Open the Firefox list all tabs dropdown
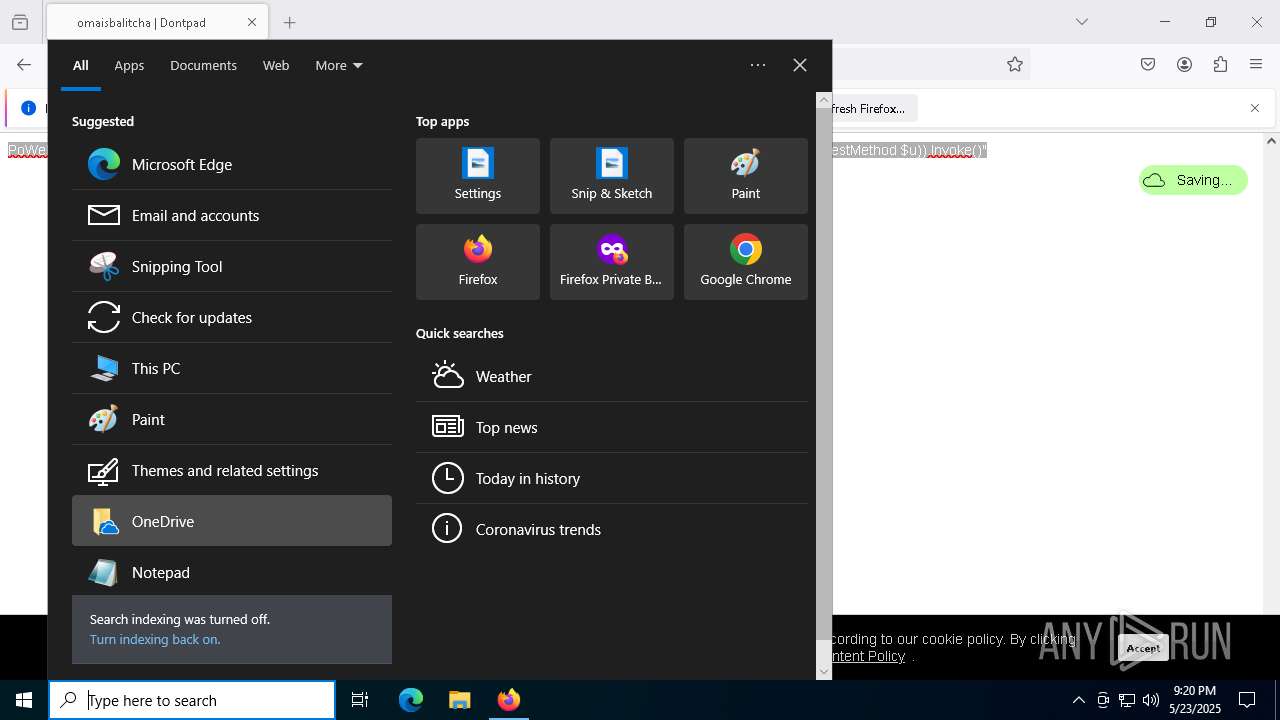The width and height of the screenshot is (1280, 720). 1081,22
